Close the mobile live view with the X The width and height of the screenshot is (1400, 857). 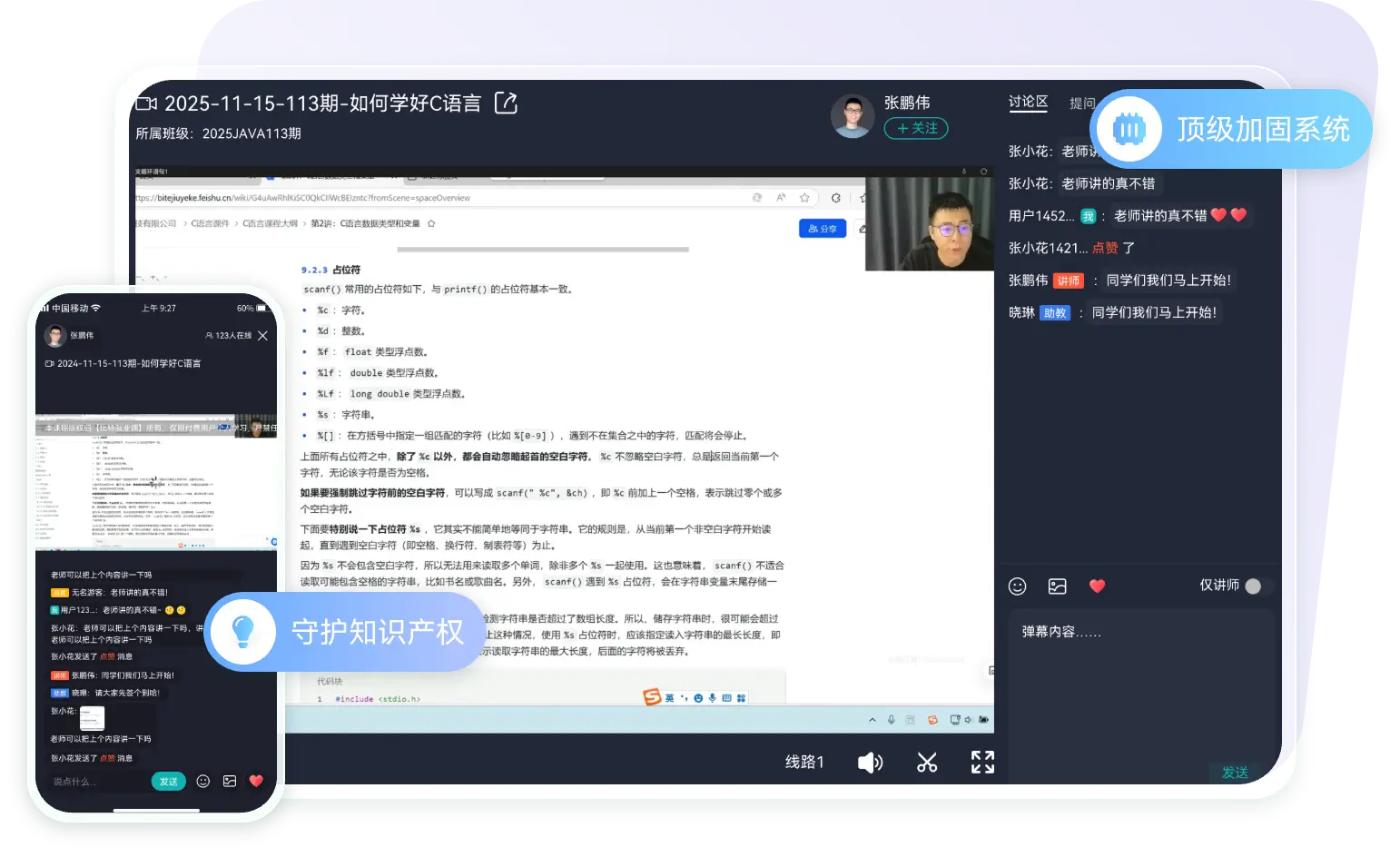click(262, 336)
